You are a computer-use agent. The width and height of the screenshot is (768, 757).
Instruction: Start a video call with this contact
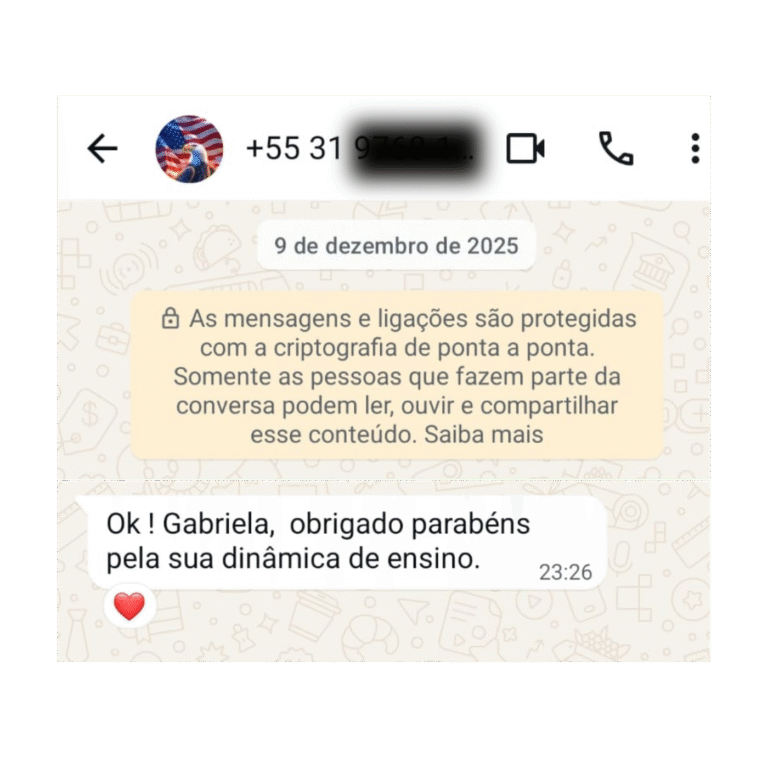525,148
